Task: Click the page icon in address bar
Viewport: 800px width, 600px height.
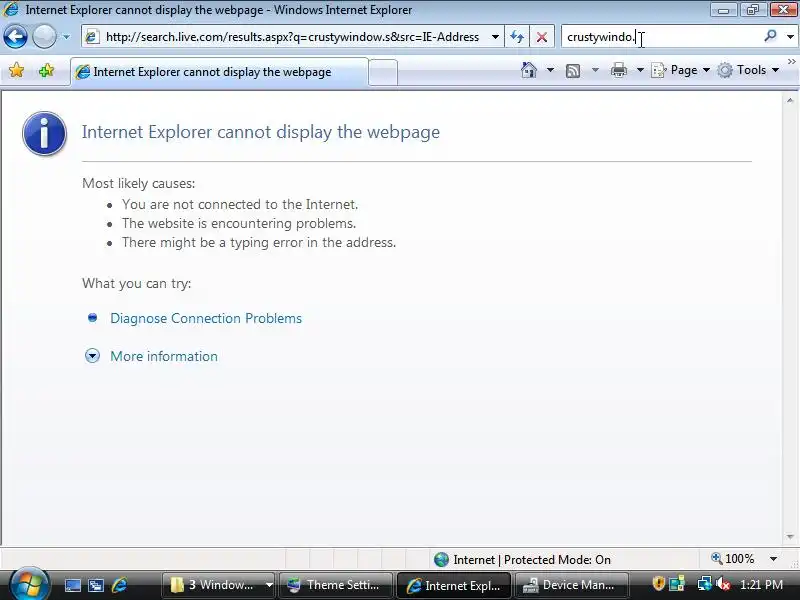Action: (x=92, y=37)
